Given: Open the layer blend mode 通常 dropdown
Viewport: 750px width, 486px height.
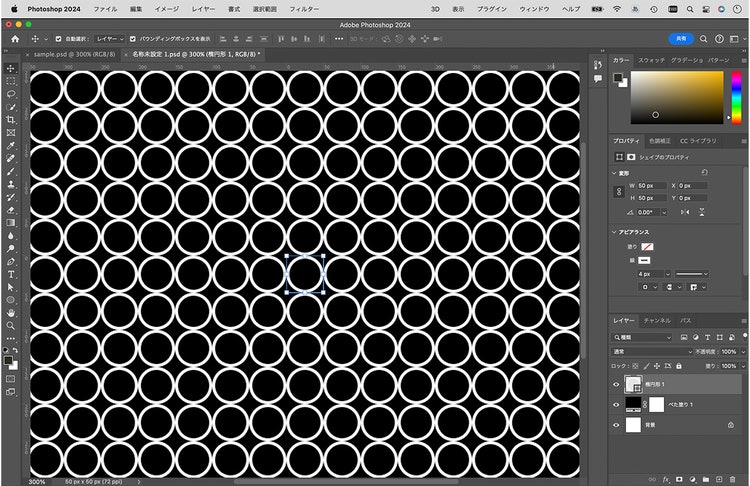Looking at the screenshot, I should click(x=652, y=352).
